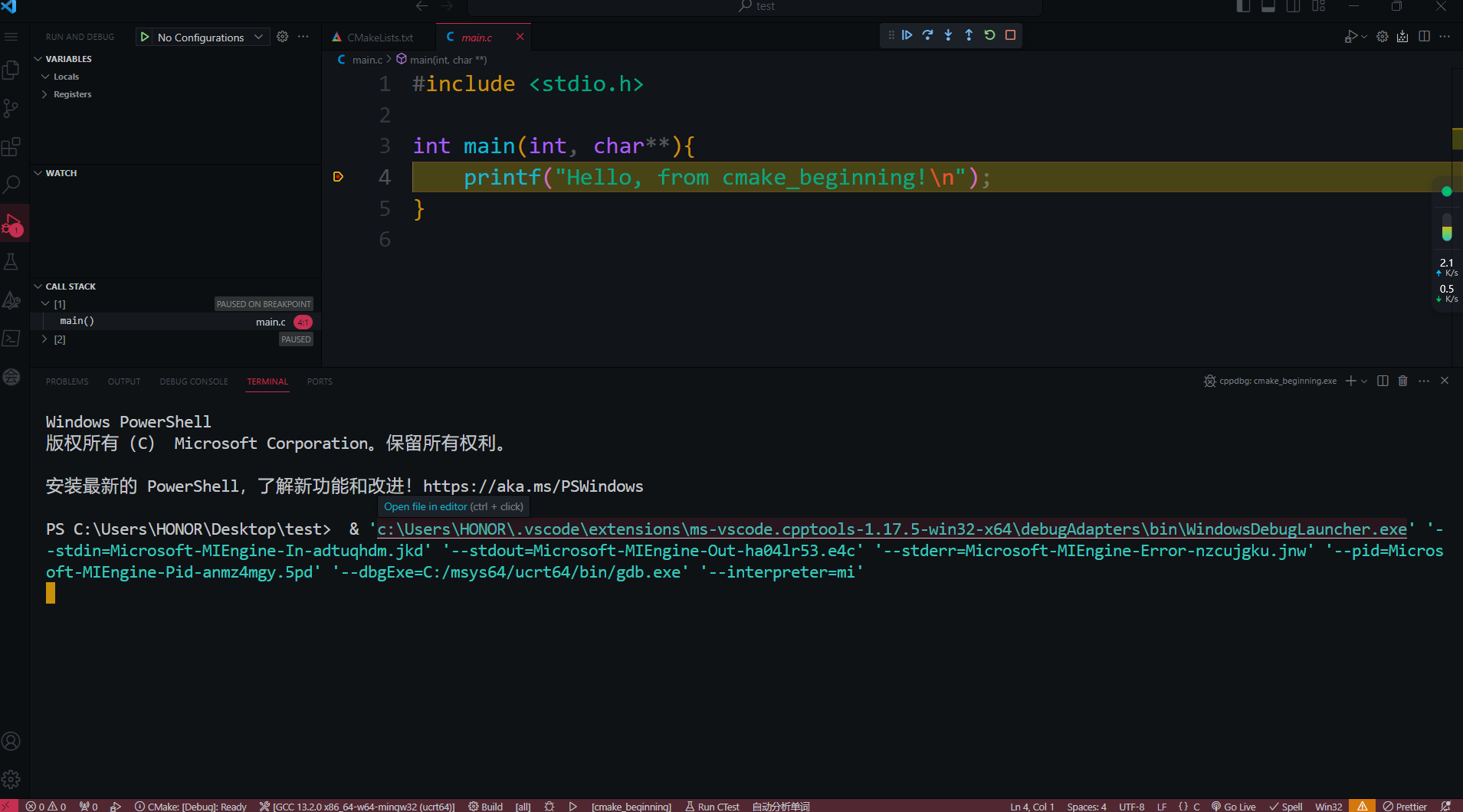The image size is (1463, 812).
Task: Toggle bottom panel layout
Action: pos(1268,6)
